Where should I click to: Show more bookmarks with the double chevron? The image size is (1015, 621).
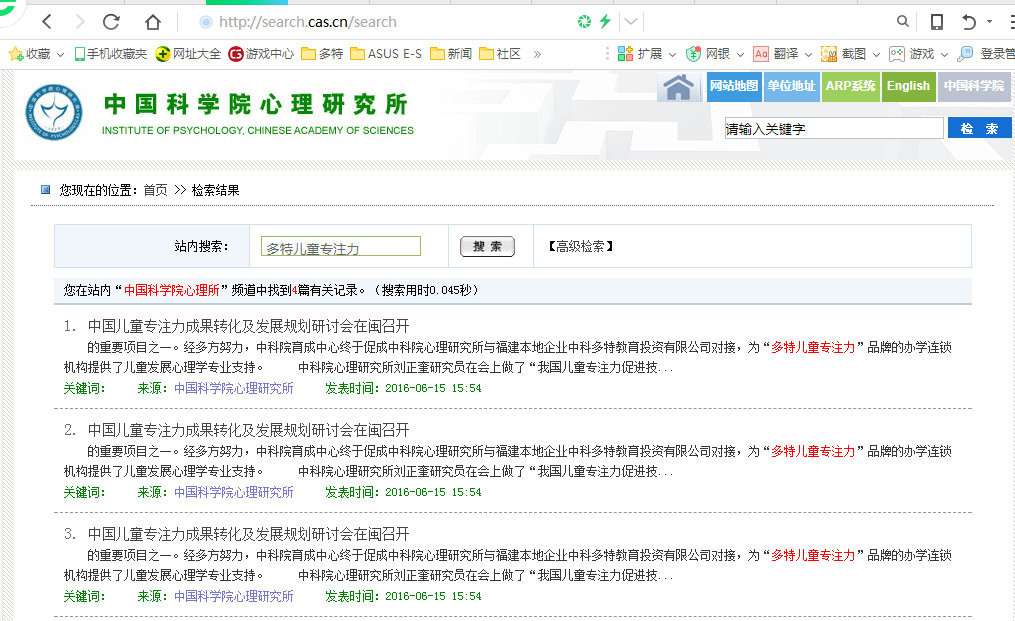point(537,54)
